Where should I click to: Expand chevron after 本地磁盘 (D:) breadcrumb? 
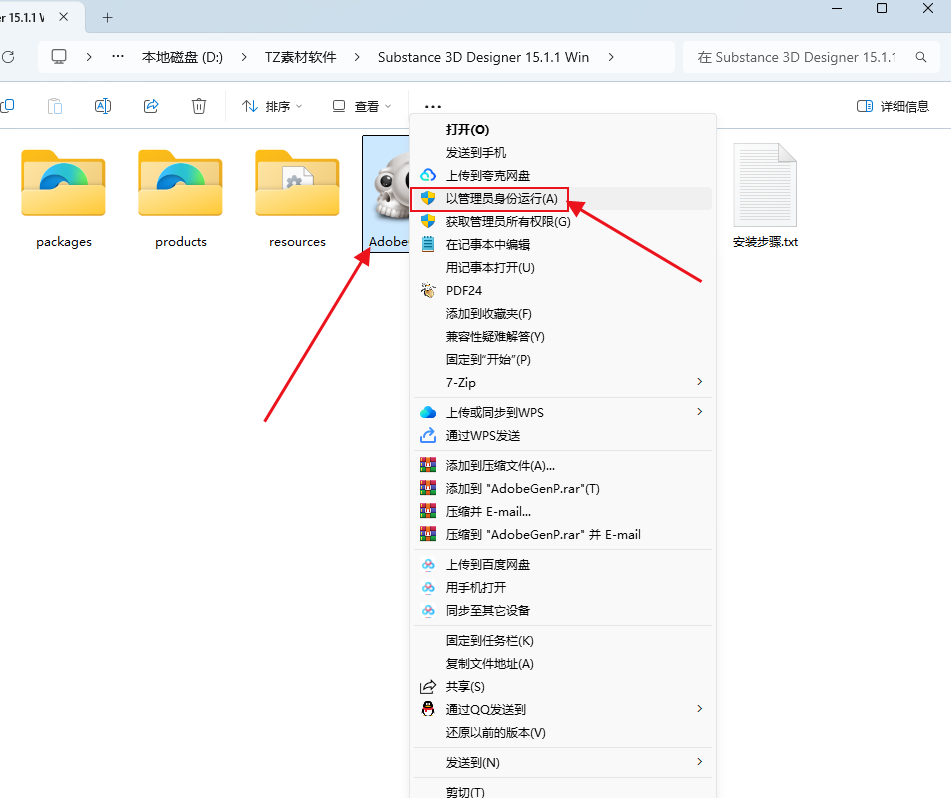pos(244,57)
